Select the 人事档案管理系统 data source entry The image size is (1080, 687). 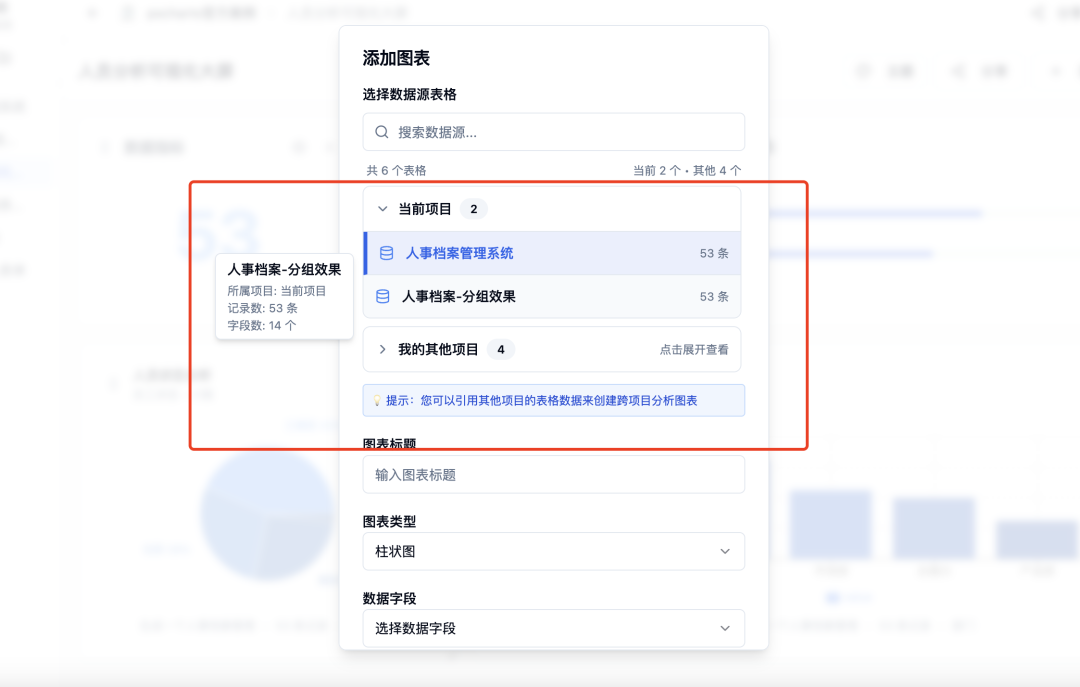pyautogui.click(x=460, y=253)
